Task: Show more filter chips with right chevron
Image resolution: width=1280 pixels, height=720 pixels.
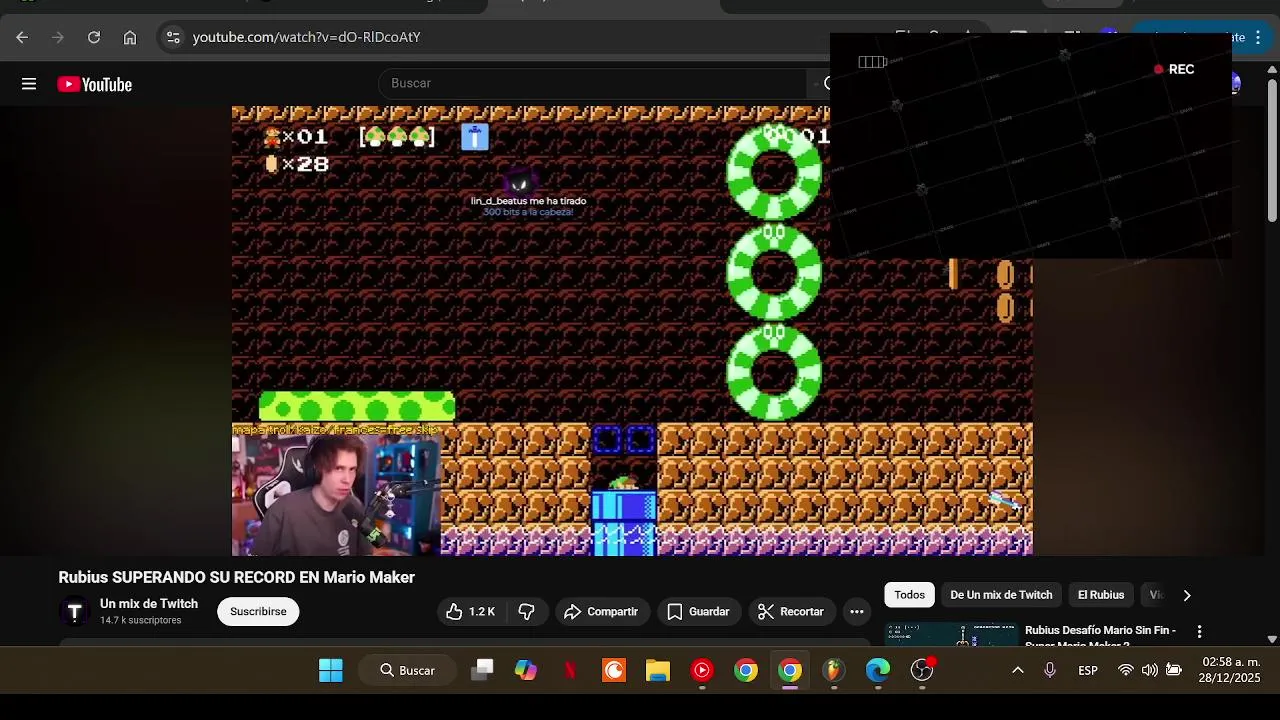Action: (x=1187, y=595)
